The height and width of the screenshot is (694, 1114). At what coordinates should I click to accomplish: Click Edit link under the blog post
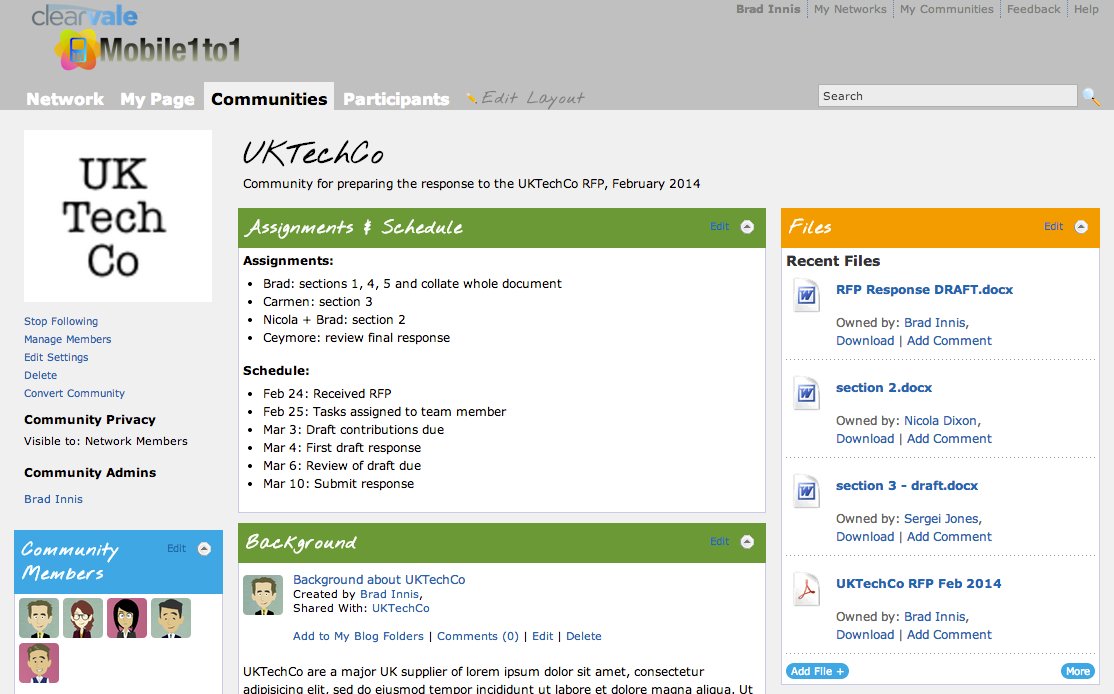(x=543, y=636)
